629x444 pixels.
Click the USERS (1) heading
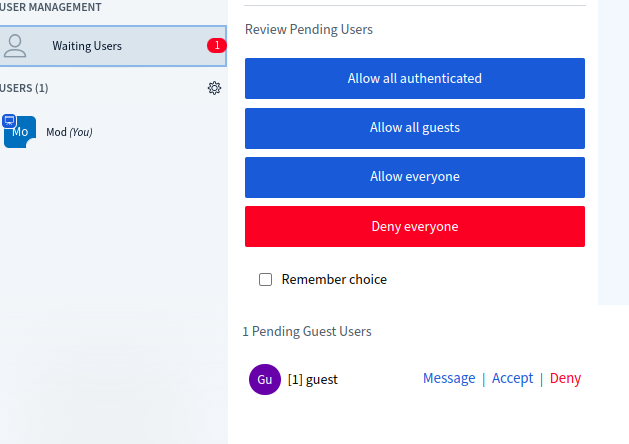point(24,88)
